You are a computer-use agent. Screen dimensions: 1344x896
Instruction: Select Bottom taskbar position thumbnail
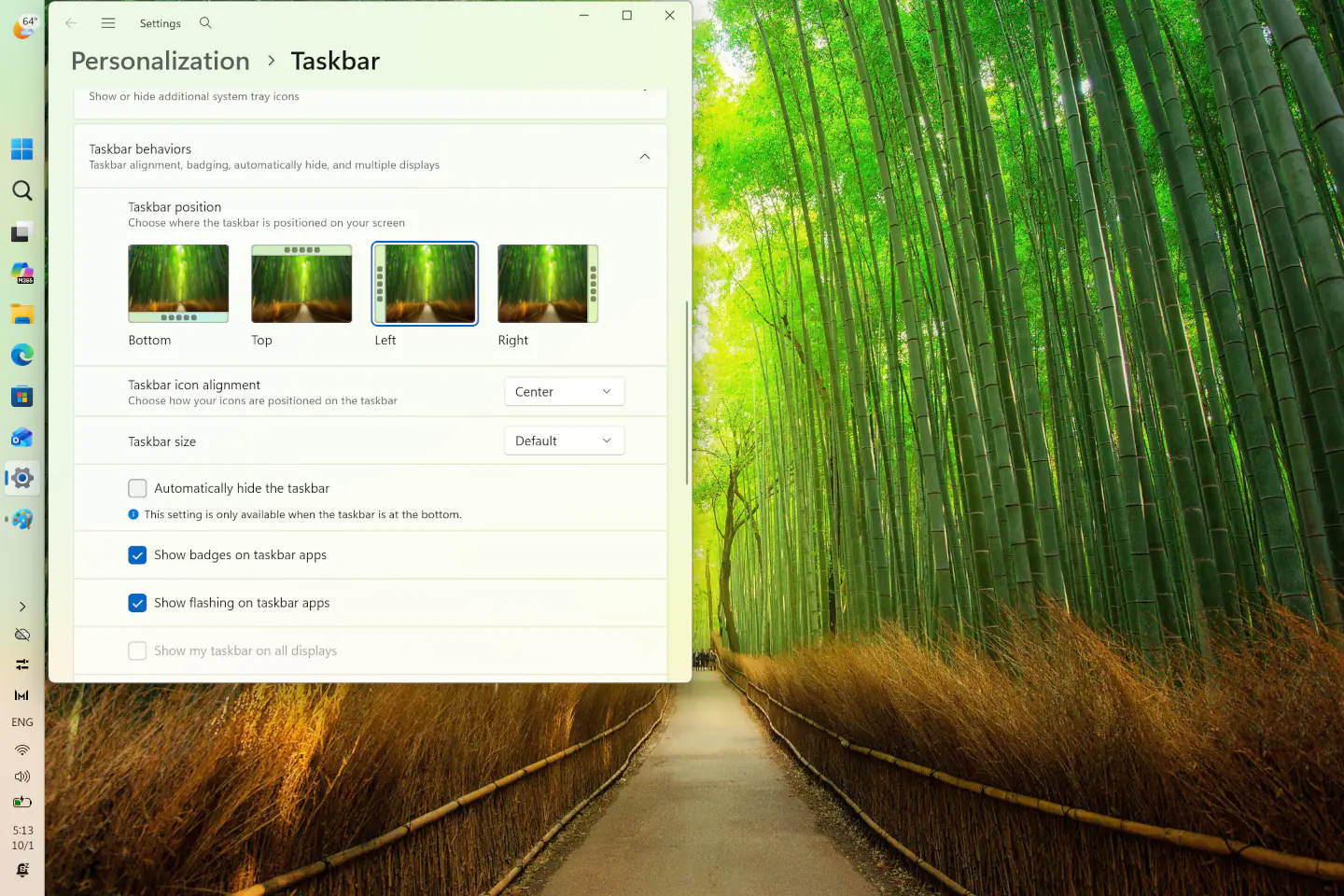[x=178, y=284]
